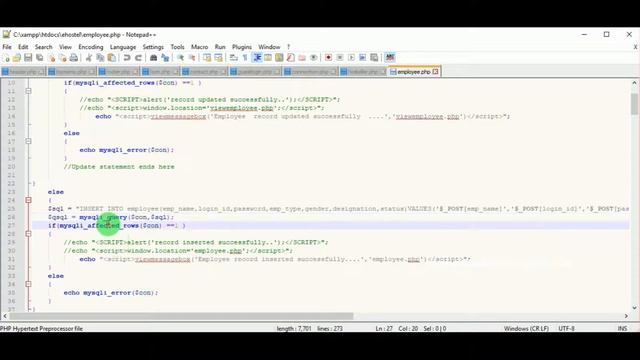Image resolution: width=640 pixels, height=360 pixels.
Task: Open the Language menu
Action: (x=123, y=47)
